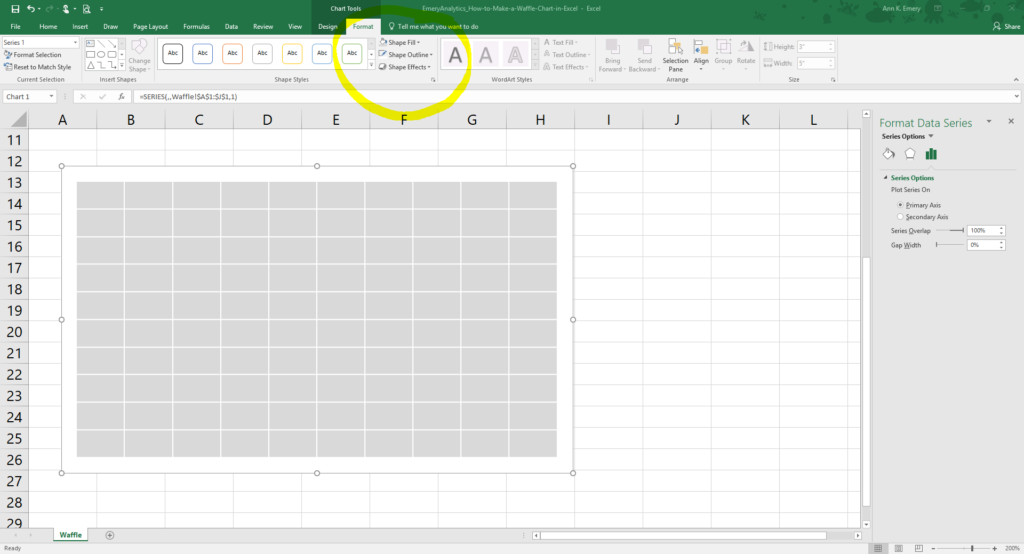This screenshot has width=1024, height=554.
Task: Click Reset to Match Style
Action: click(x=37, y=67)
